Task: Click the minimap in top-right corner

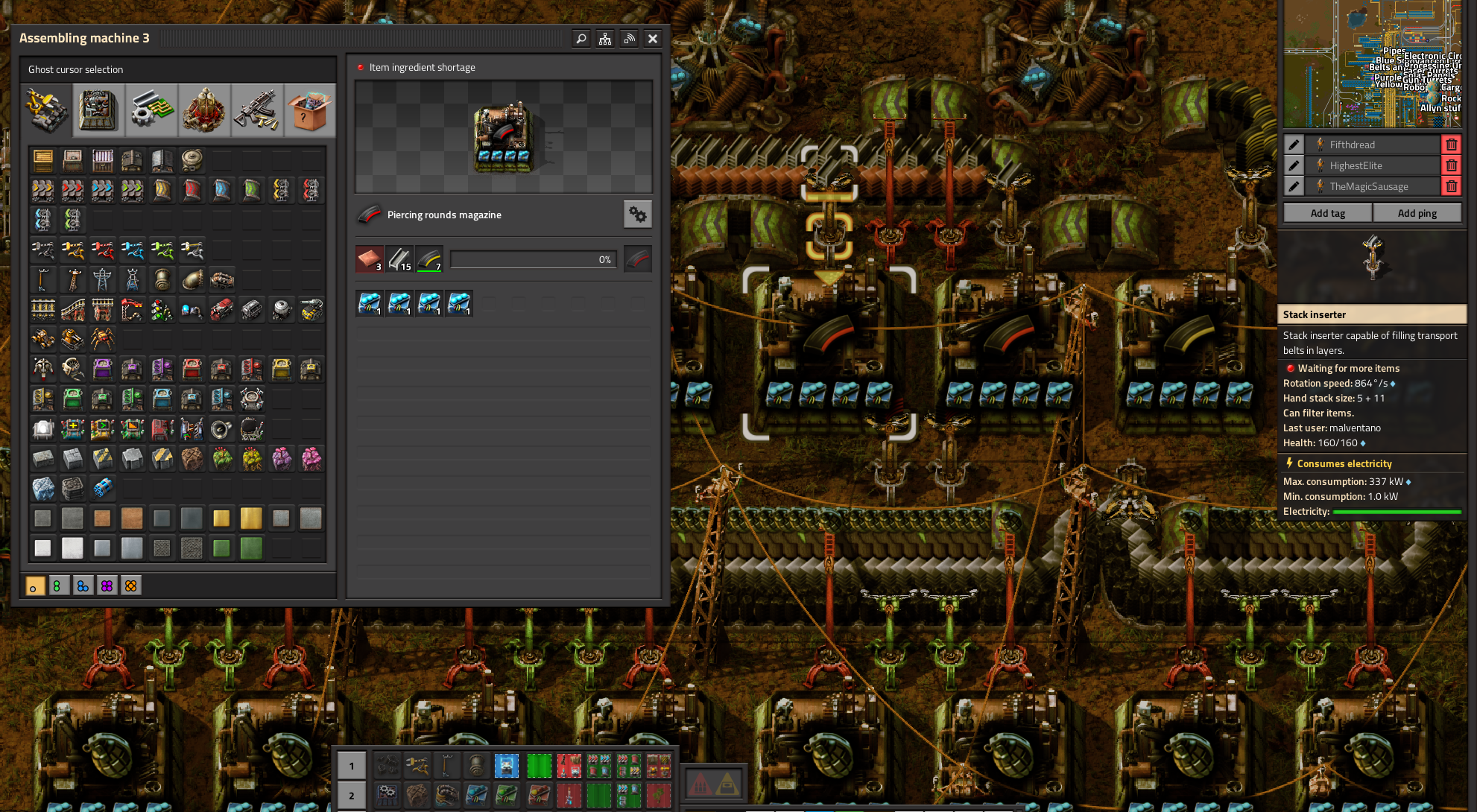Action: coord(1371,63)
